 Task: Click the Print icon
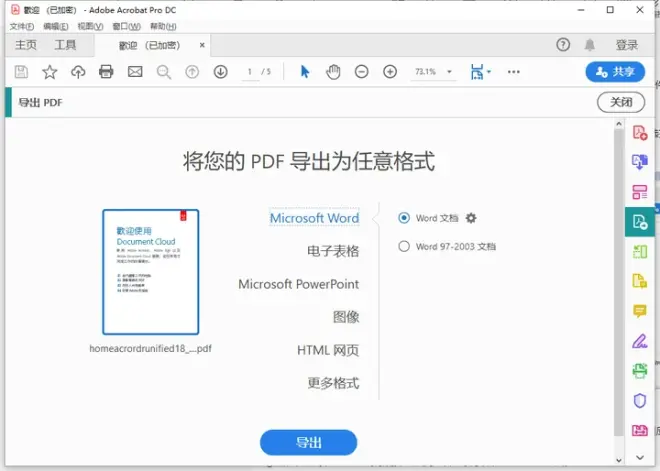pos(106,72)
